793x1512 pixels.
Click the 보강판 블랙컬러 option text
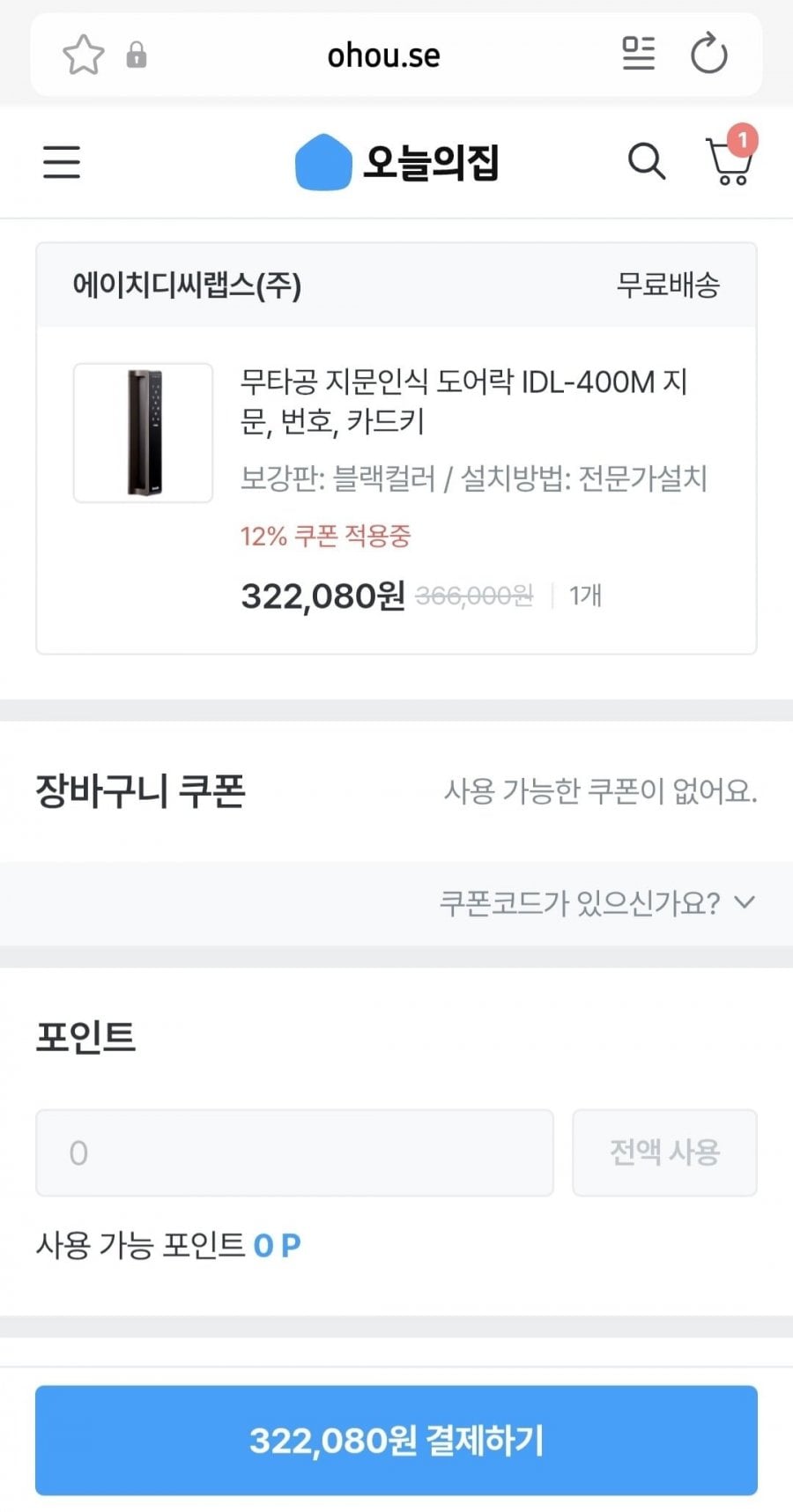338,479
